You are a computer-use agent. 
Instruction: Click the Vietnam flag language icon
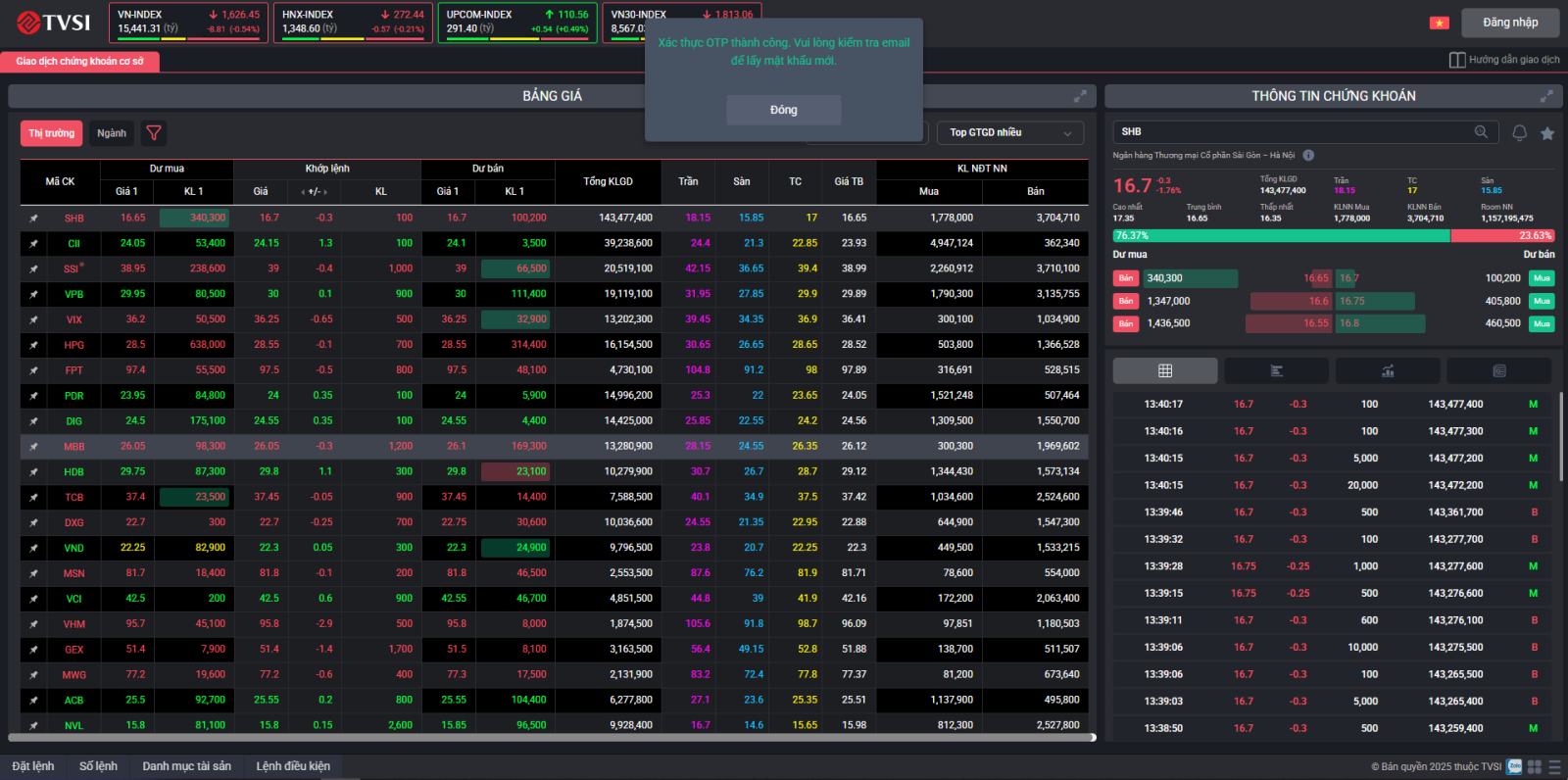1439,23
